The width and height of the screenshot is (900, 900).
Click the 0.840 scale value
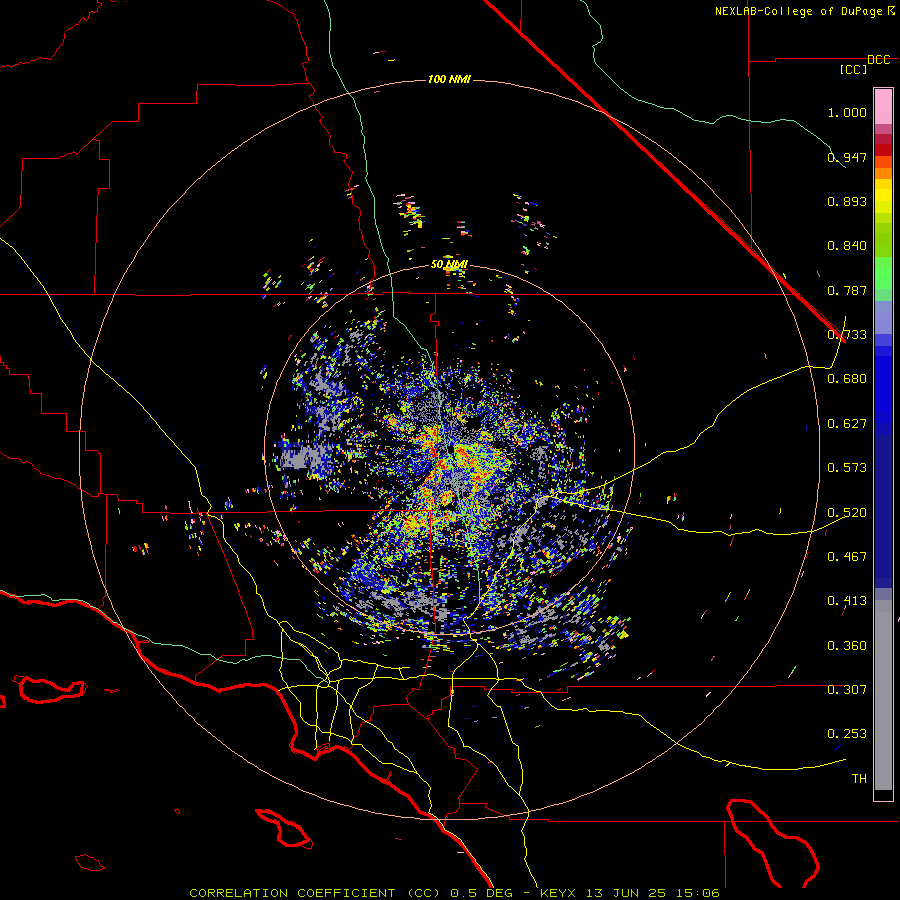[847, 246]
